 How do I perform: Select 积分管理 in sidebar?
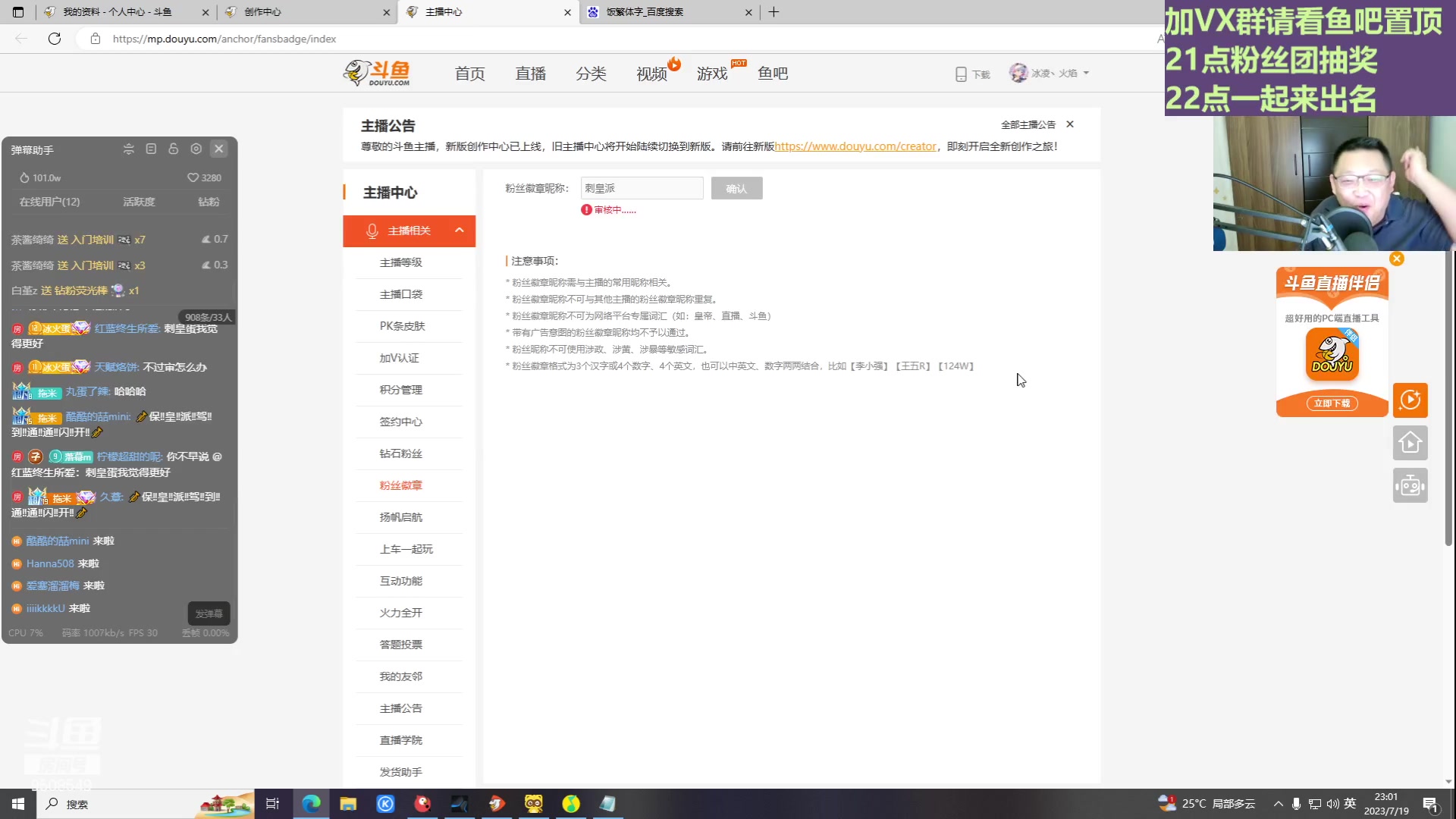(x=401, y=390)
